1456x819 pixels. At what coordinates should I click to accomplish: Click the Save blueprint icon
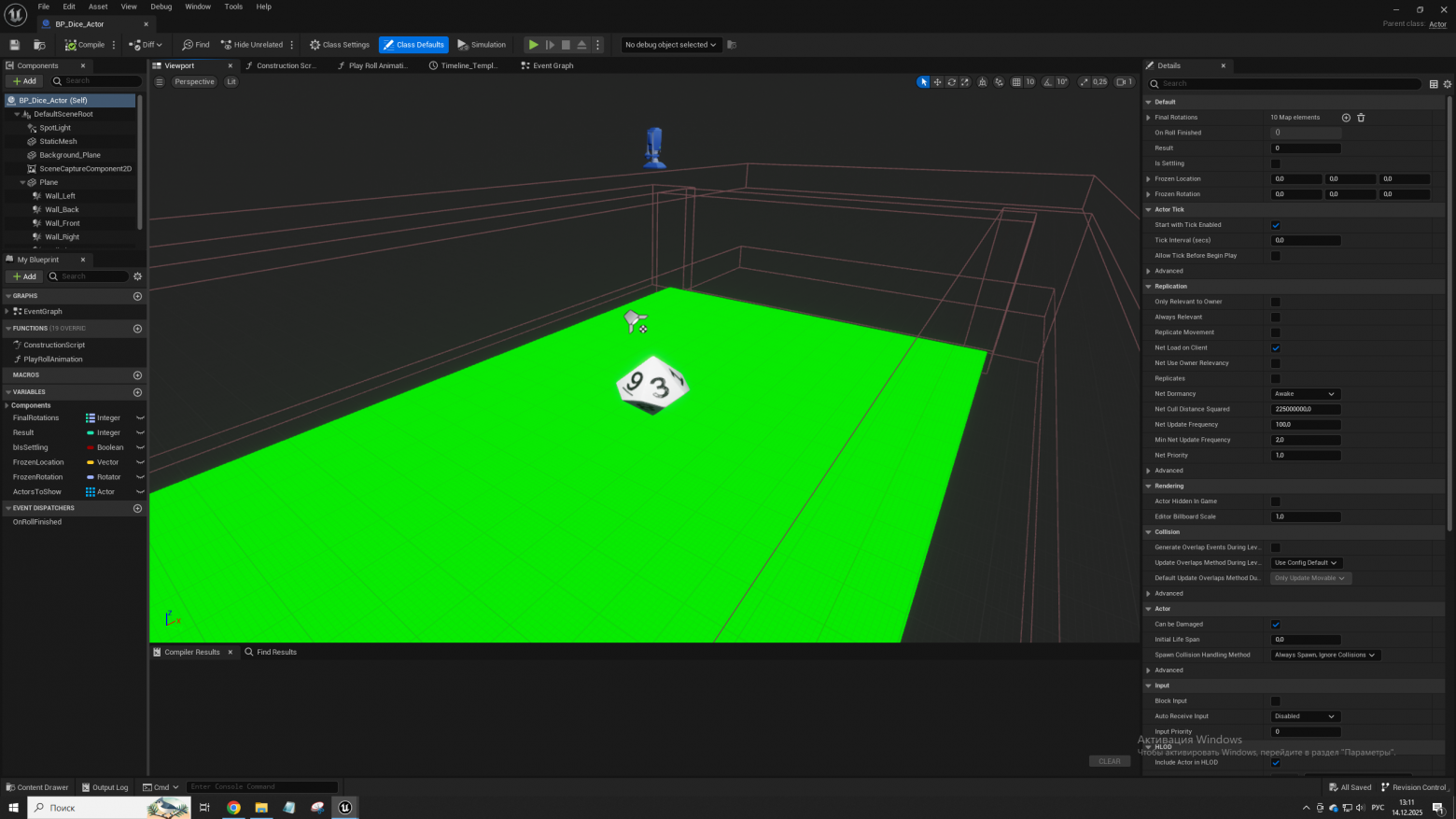point(14,45)
